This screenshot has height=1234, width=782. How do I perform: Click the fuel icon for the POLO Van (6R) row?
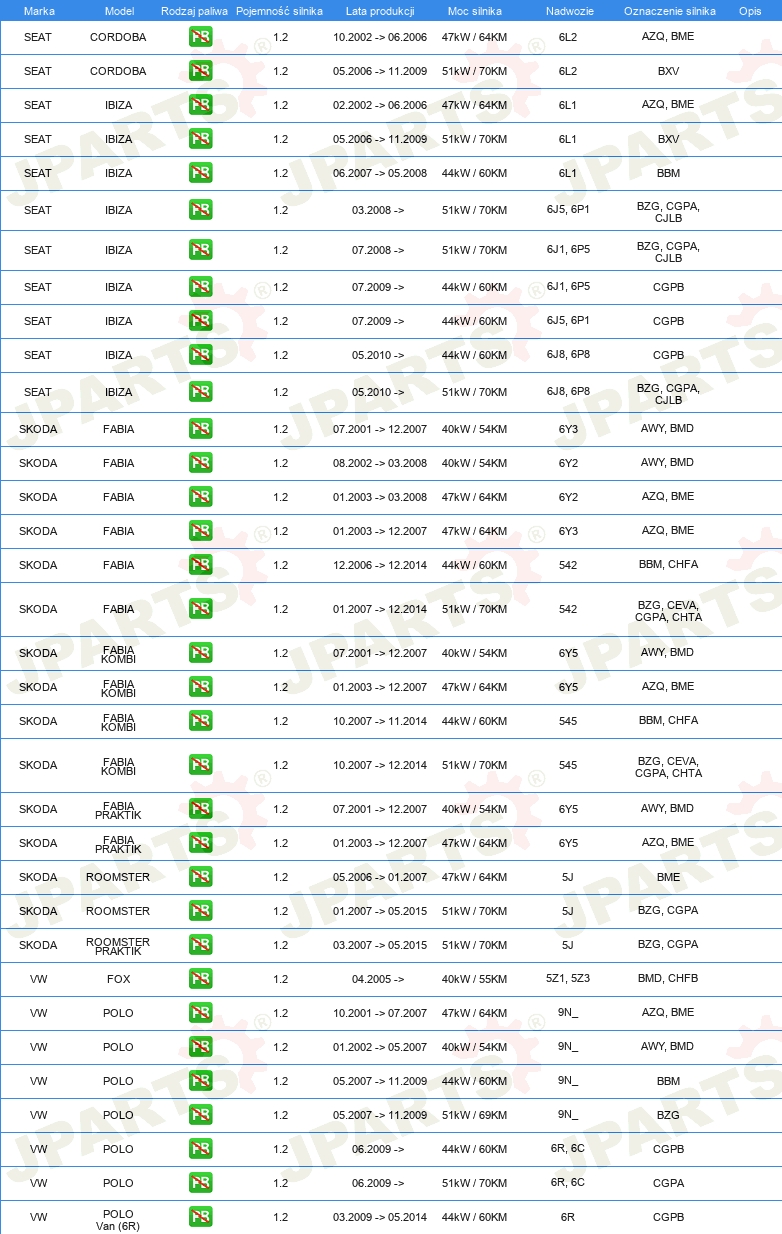click(x=200, y=1217)
